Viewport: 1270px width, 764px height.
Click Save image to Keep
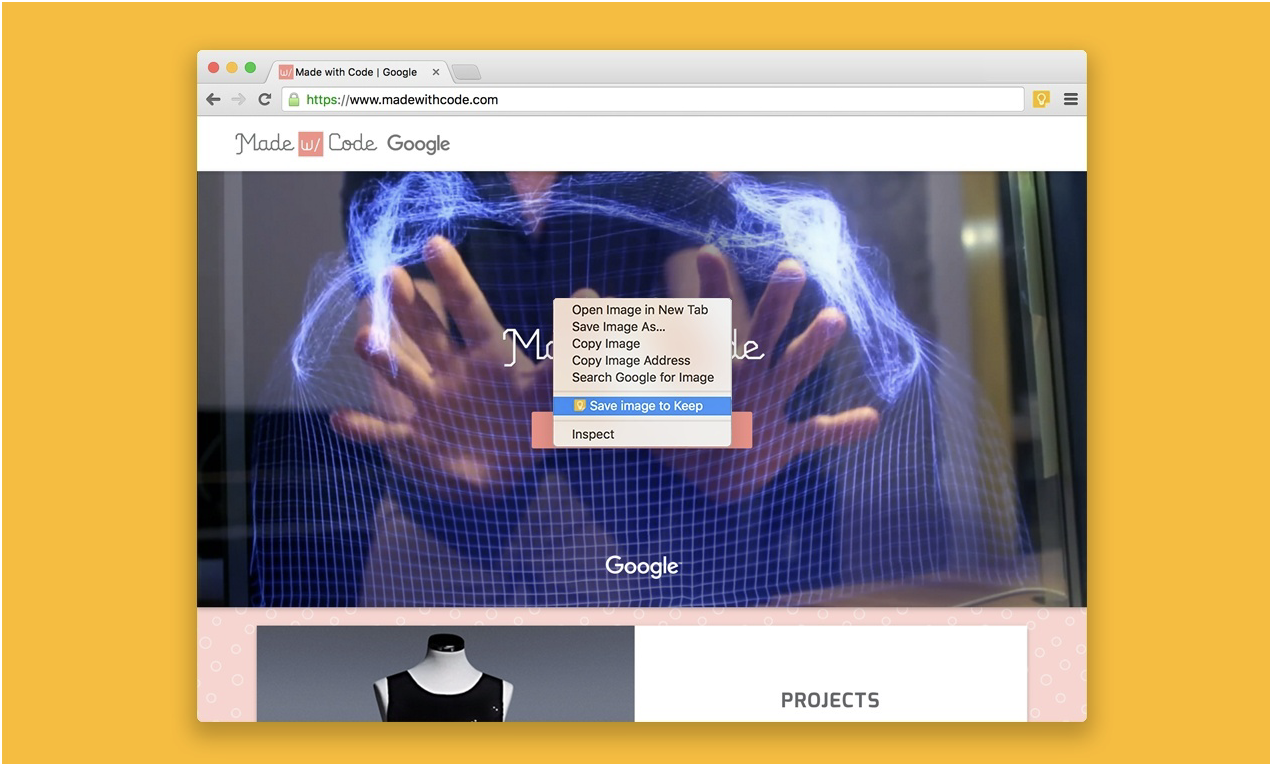click(x=642, y=406)
